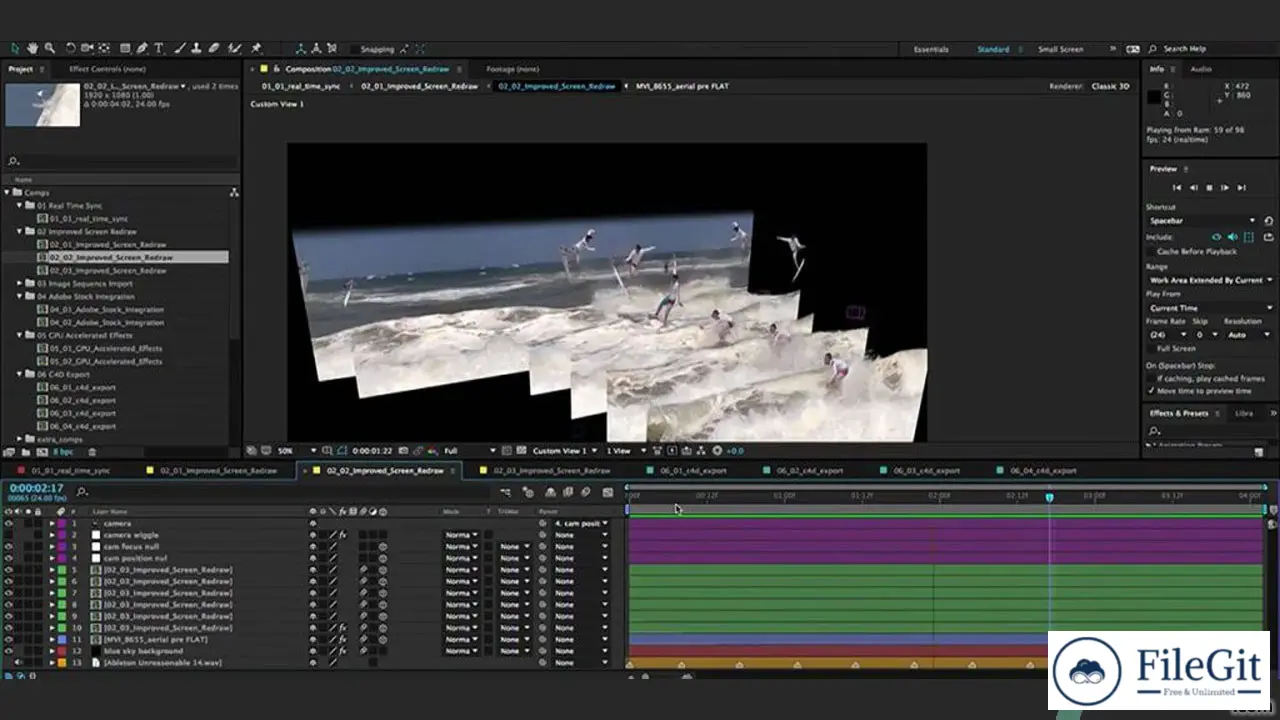Click 01_01_real_time_sync in composition breadcrumb
Screen dimensions: 1280x720
tap(301, 86)
